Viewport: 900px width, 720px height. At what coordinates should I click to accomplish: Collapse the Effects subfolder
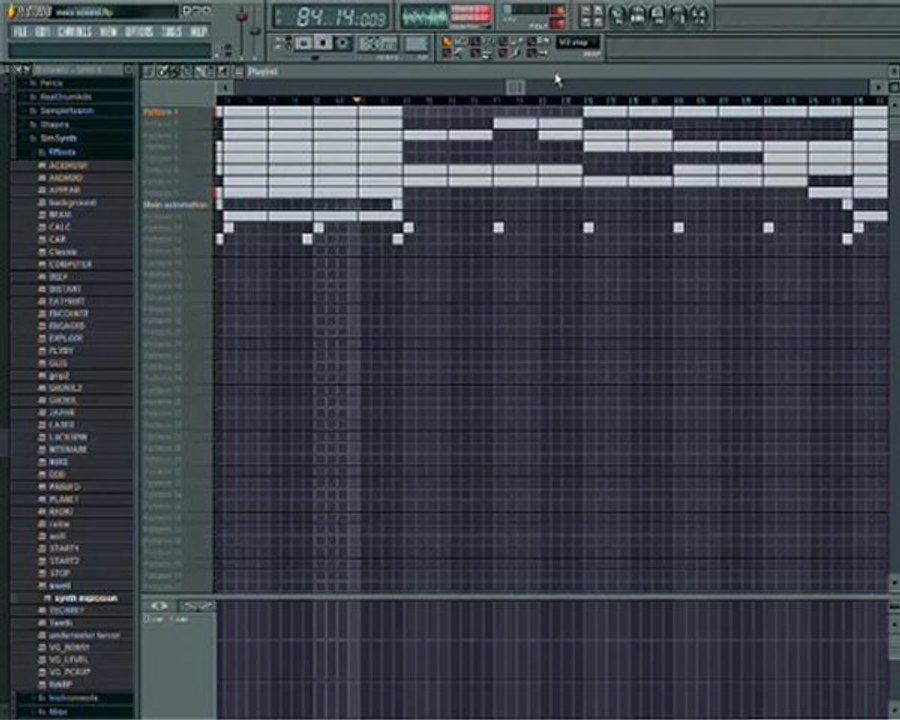coord(61,152)
